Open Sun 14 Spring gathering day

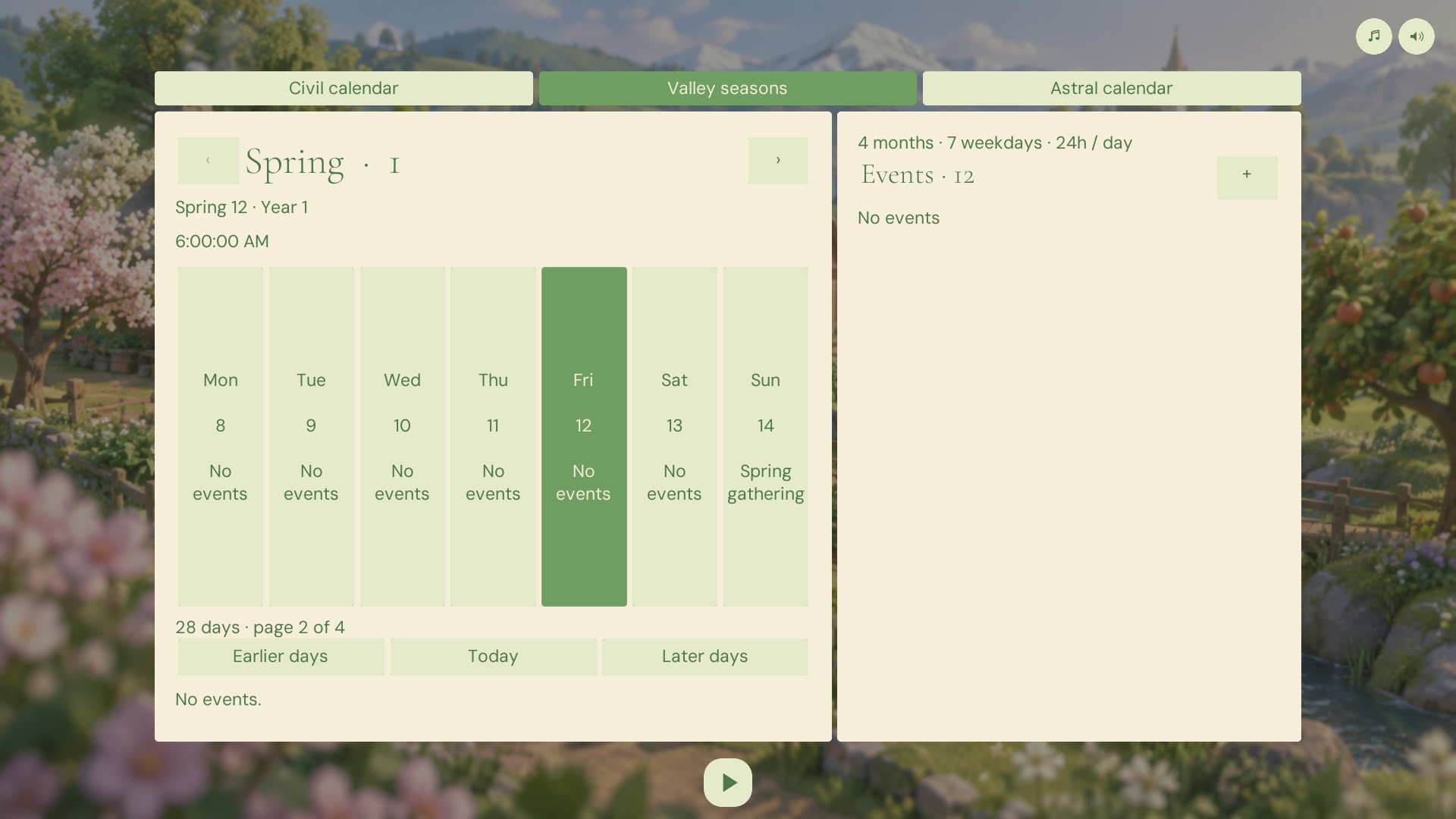(x=765, y=436)
